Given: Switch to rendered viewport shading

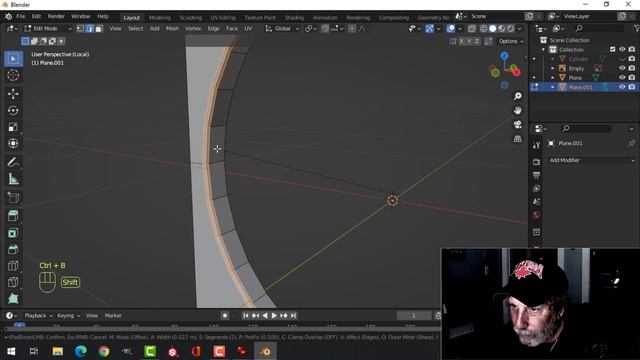Looking at the screenshot, I should pos(511,29).
